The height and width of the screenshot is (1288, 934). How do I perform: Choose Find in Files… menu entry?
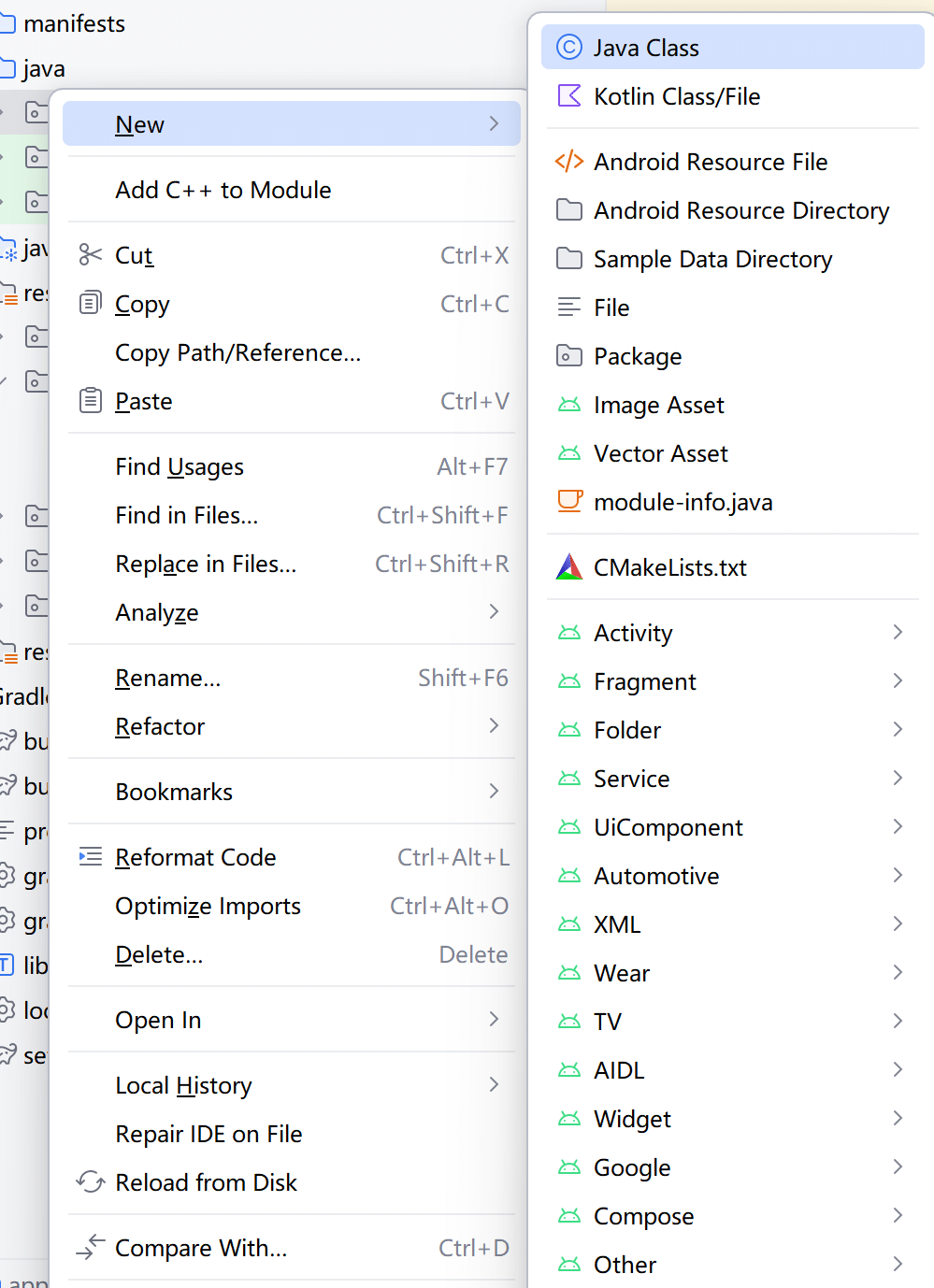[x=187, y=515]
